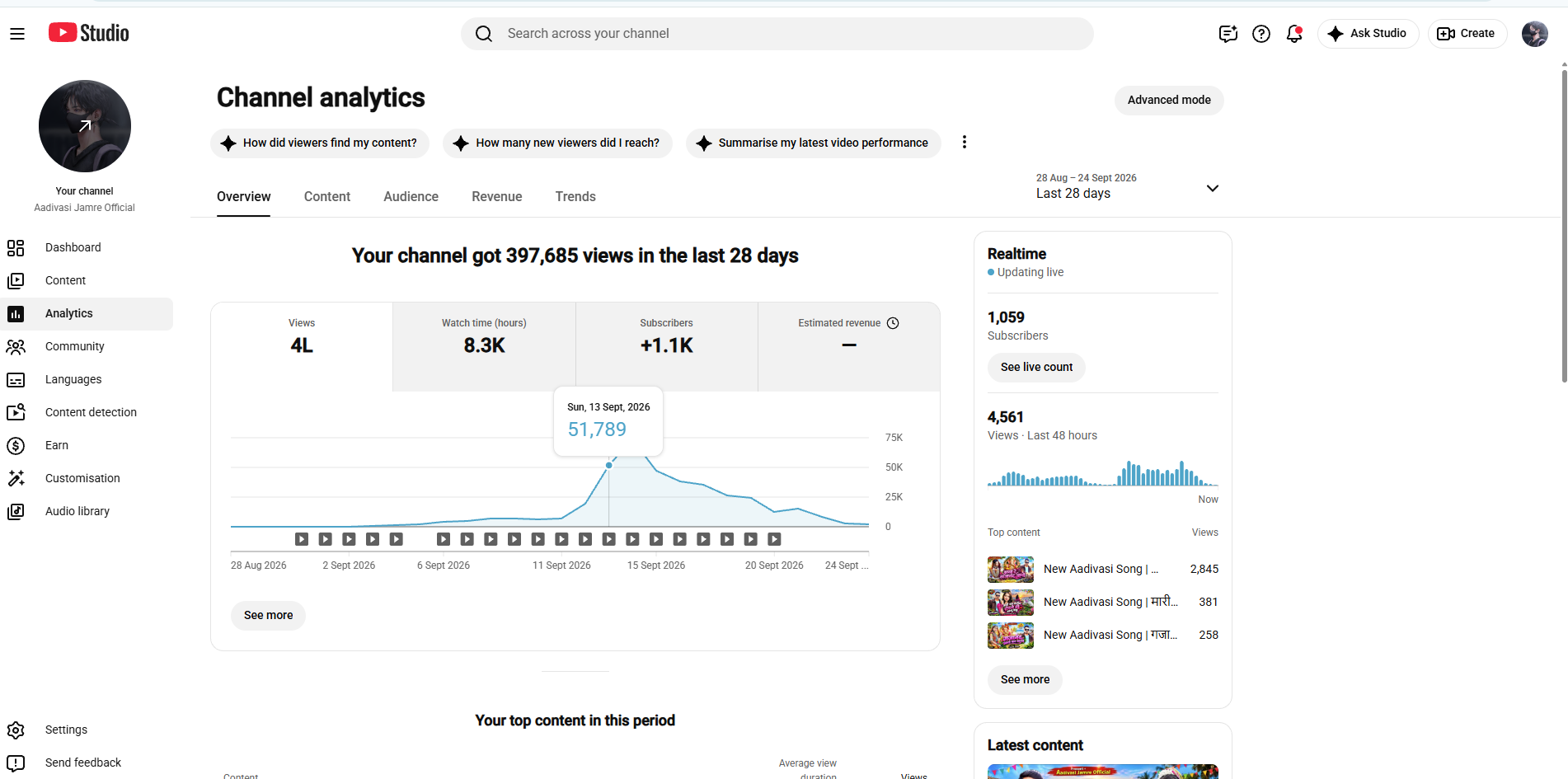Click See more in Realtime panel
The width and height of the screenshot is (1568, 779).
click(x=1025, y=679)
